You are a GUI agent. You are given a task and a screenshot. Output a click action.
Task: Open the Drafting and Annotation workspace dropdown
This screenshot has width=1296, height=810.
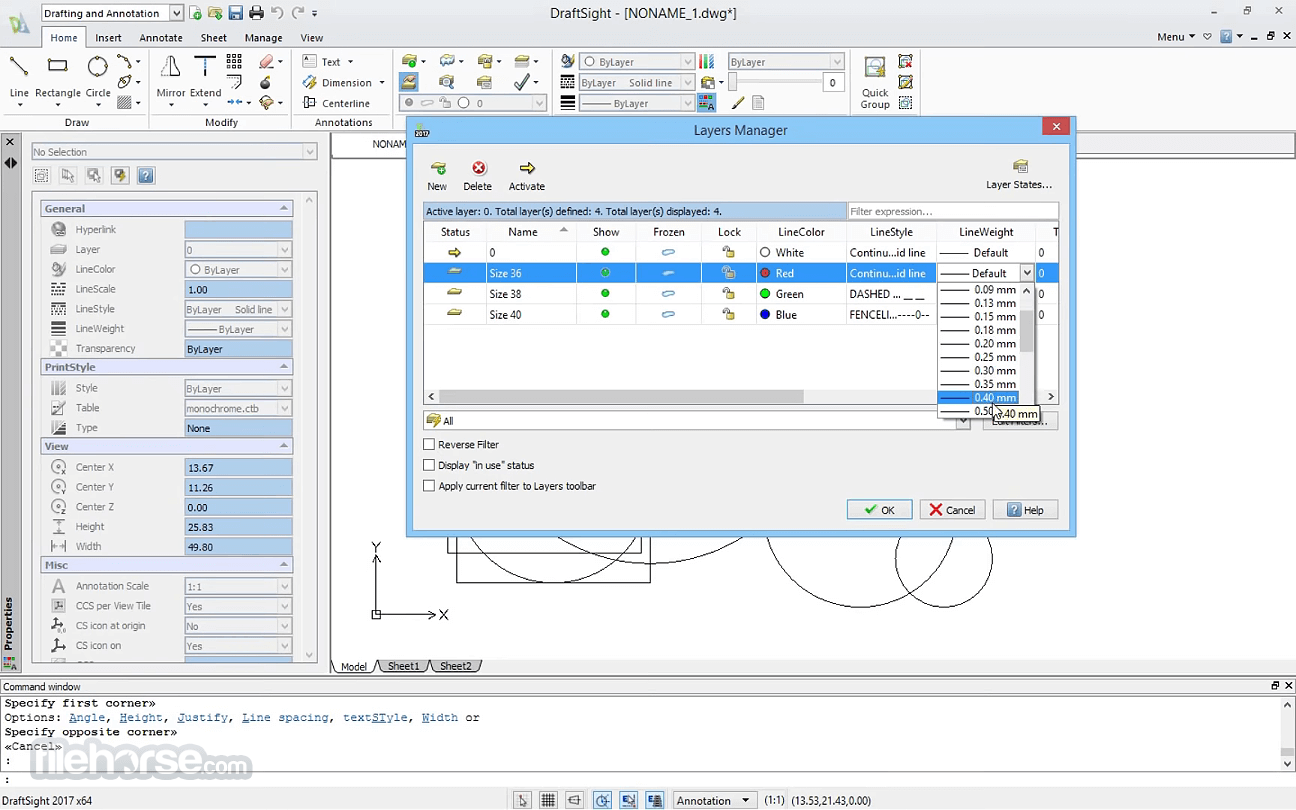(x=176, y=13)
